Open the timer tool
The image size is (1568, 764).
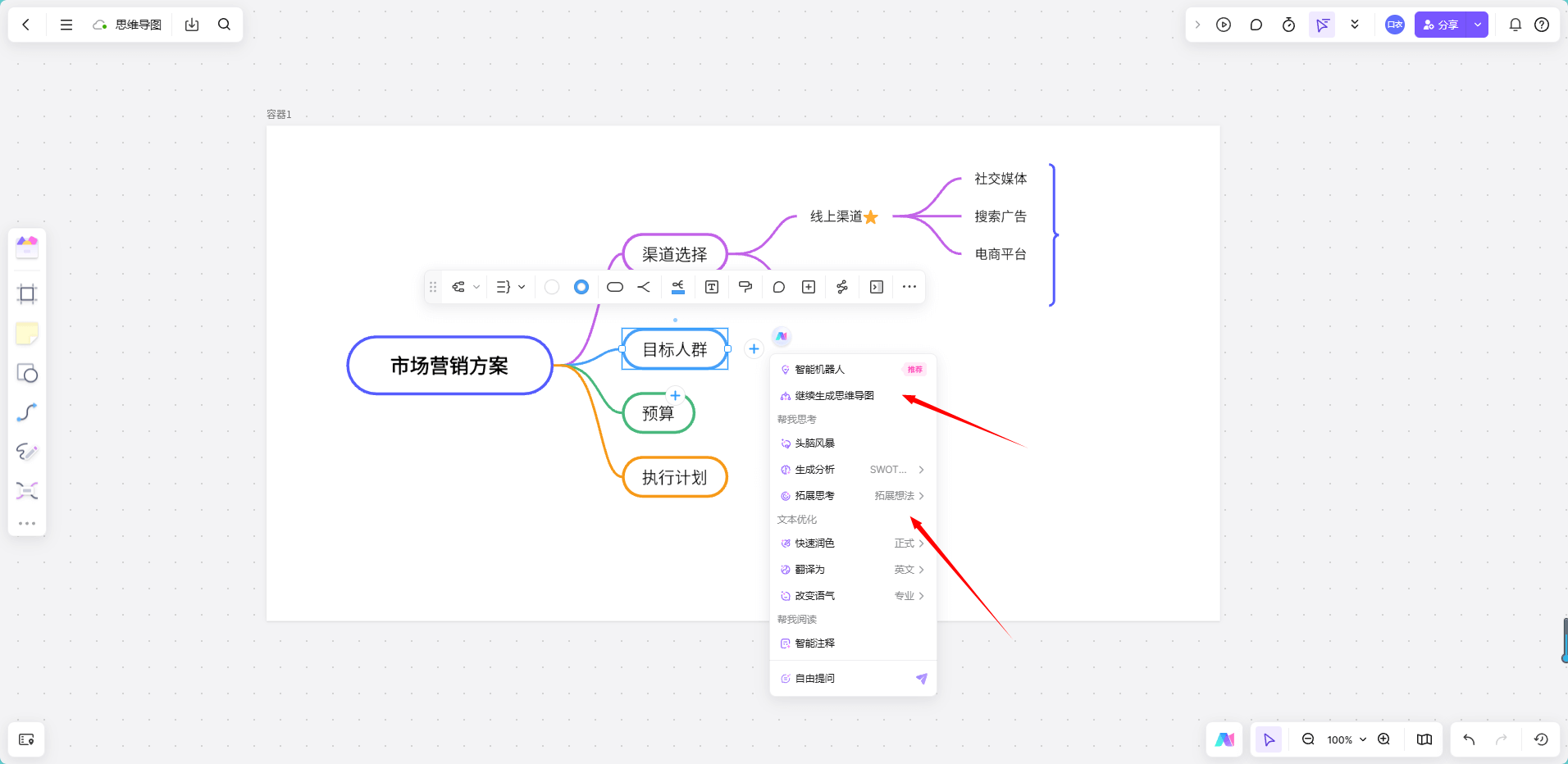click(x=1288, y=25)
